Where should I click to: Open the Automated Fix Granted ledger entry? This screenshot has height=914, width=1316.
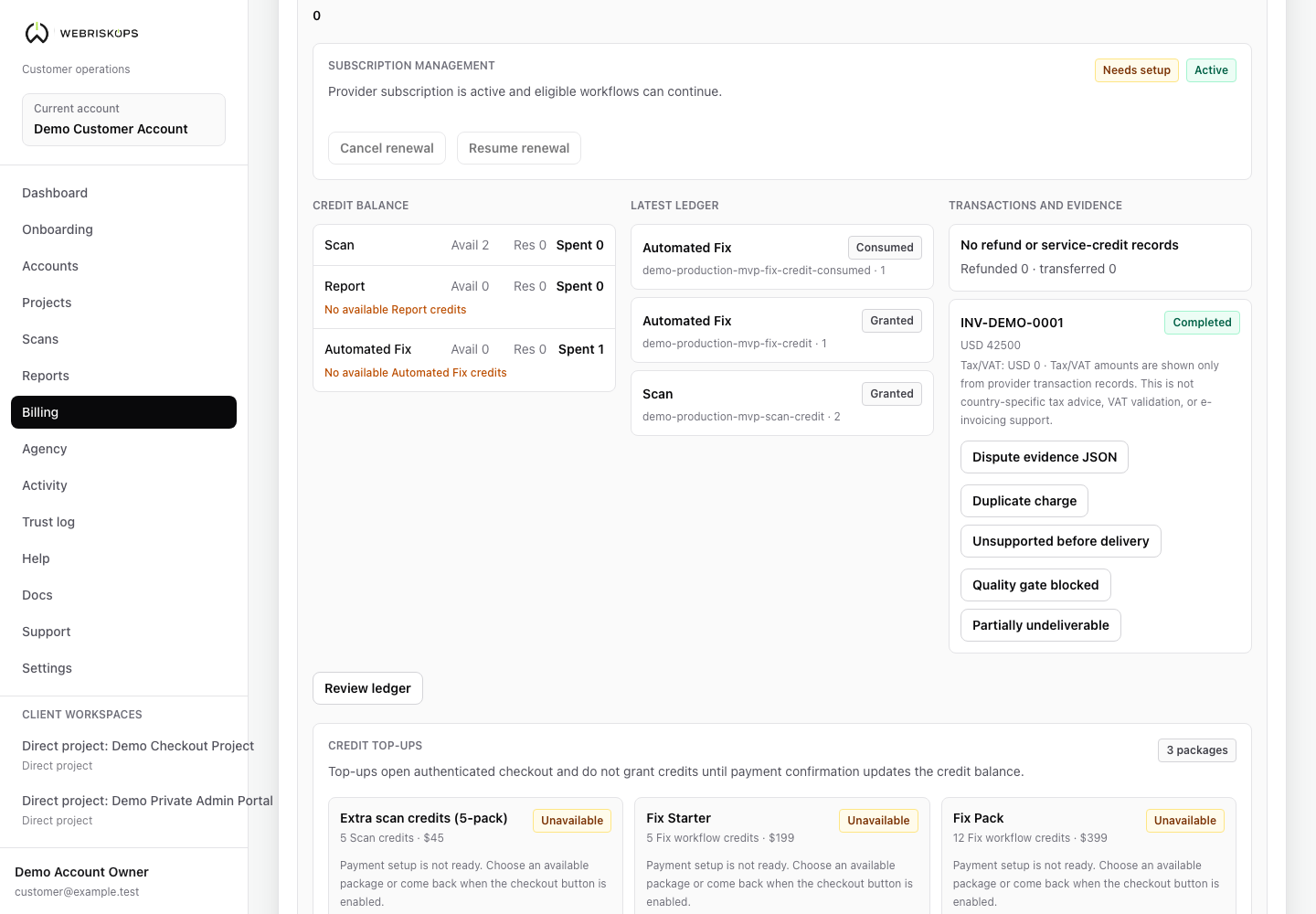pyautogui.click(x=782, y=330)
